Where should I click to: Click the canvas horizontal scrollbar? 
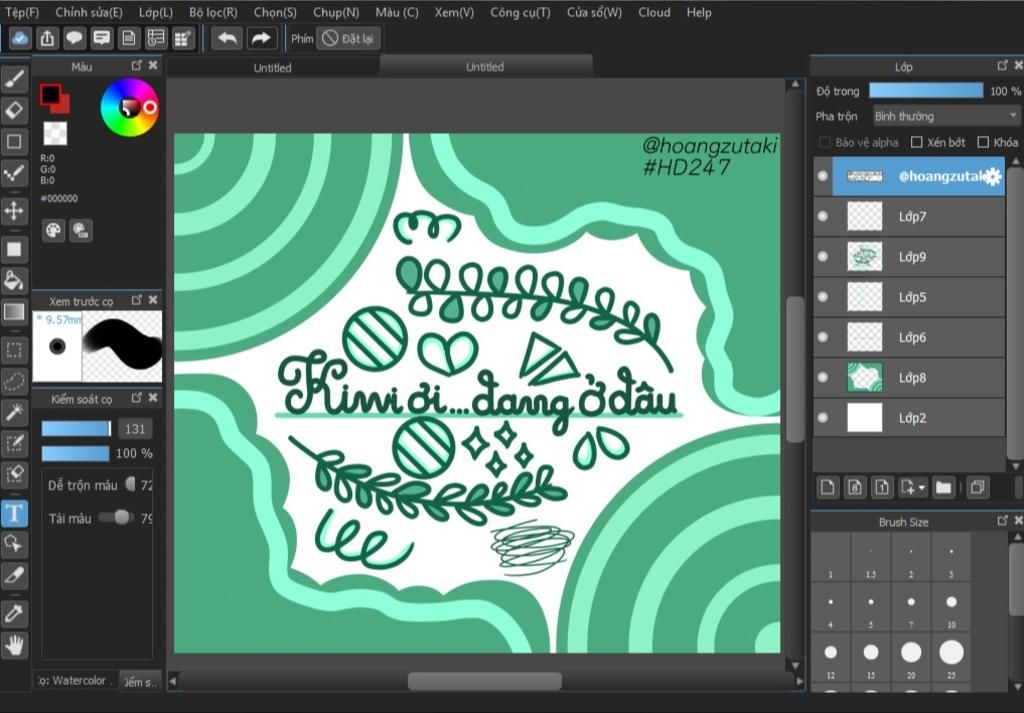click(x=485, y=681)
